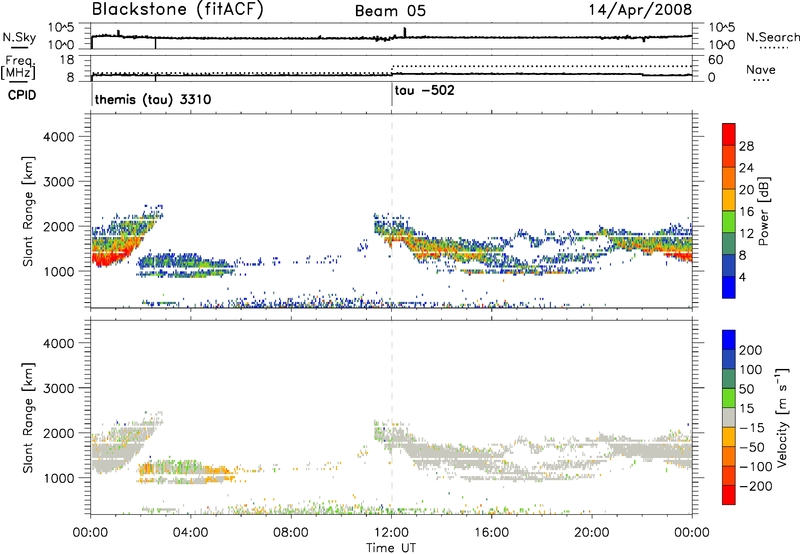Click the red bottom of the velocity colorbar
Screen dimensions: 800x554
click(x=729, y=495)
